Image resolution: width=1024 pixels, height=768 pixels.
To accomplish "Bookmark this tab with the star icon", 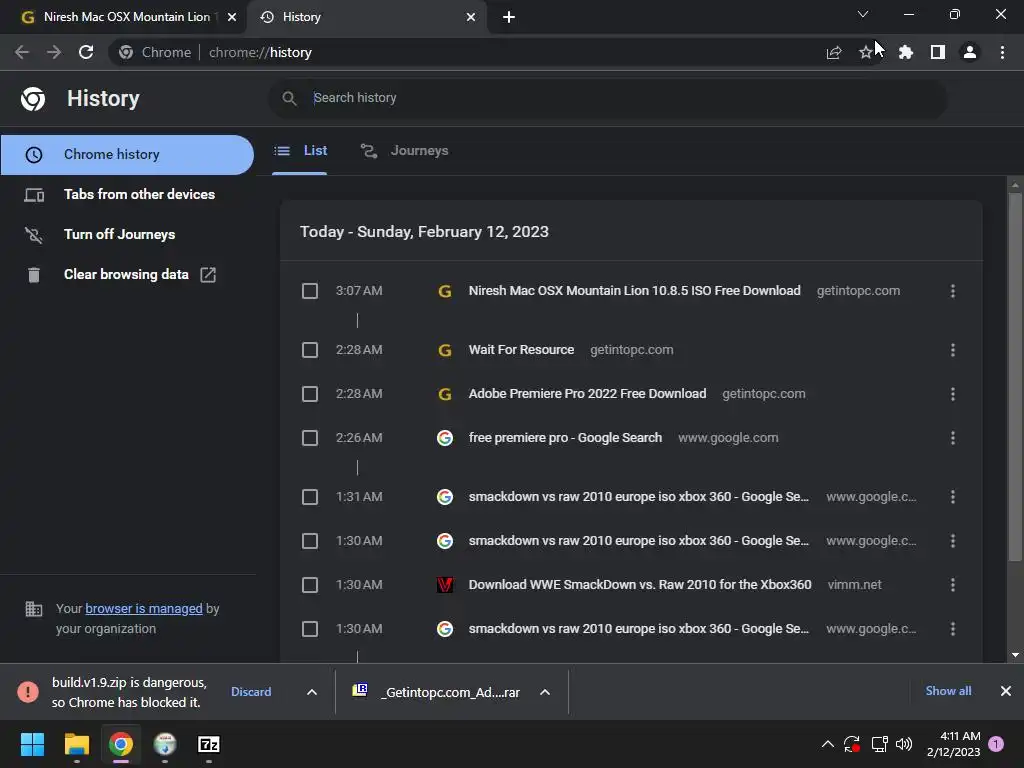I will coord(865,52).
